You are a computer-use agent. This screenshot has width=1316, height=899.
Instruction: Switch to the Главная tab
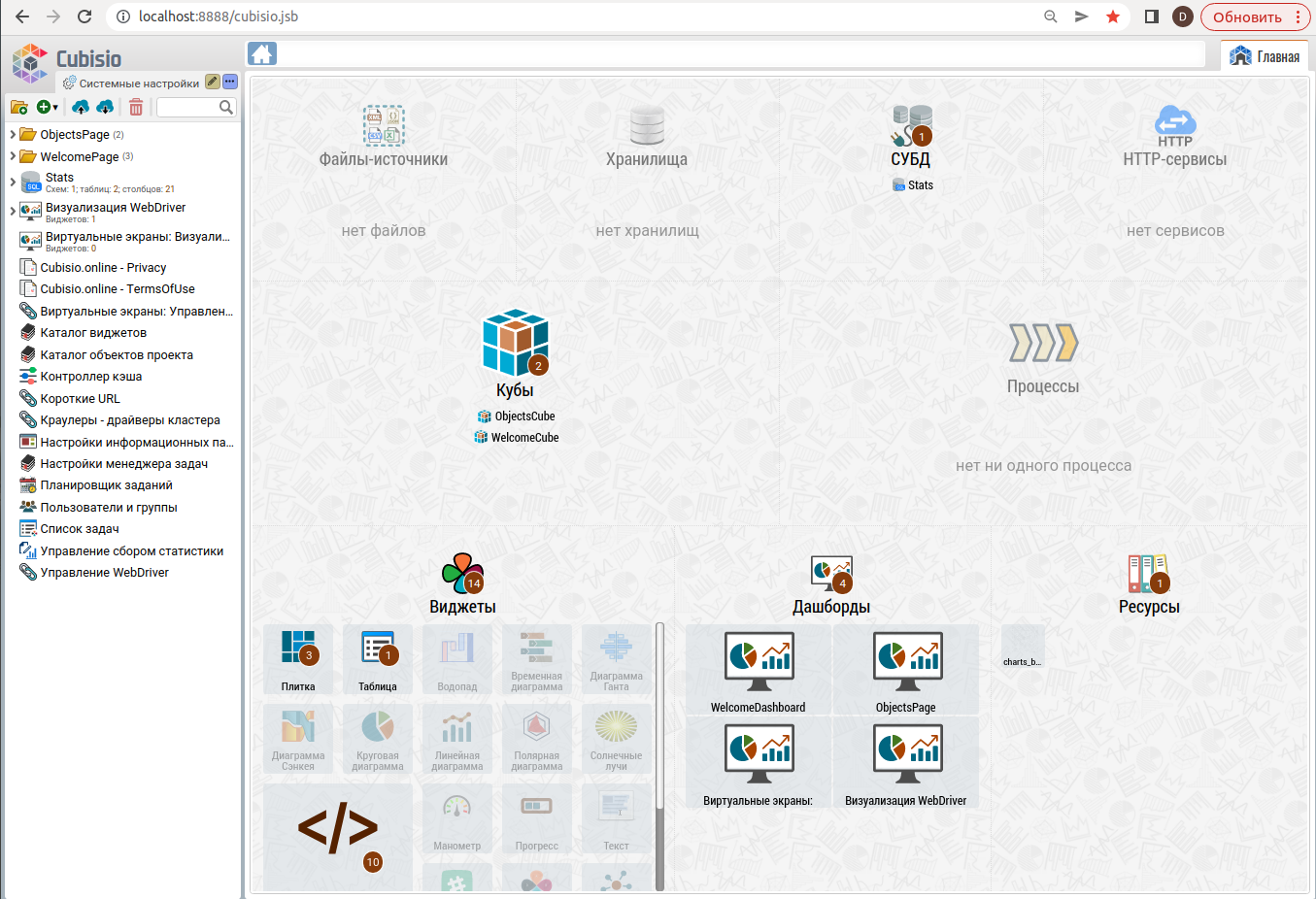1265,56
